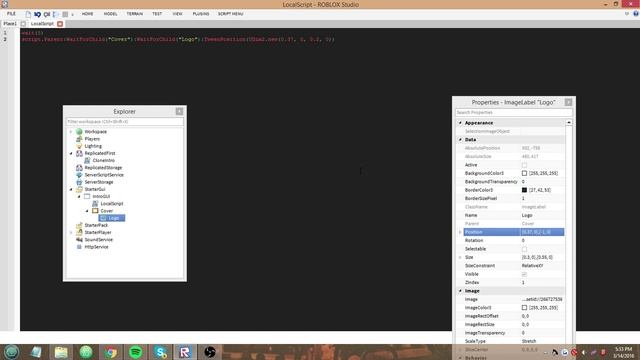Select ServerScriptService icon in Explorer
This screenshot has width=640, height=360.
[x=79, y=175]
